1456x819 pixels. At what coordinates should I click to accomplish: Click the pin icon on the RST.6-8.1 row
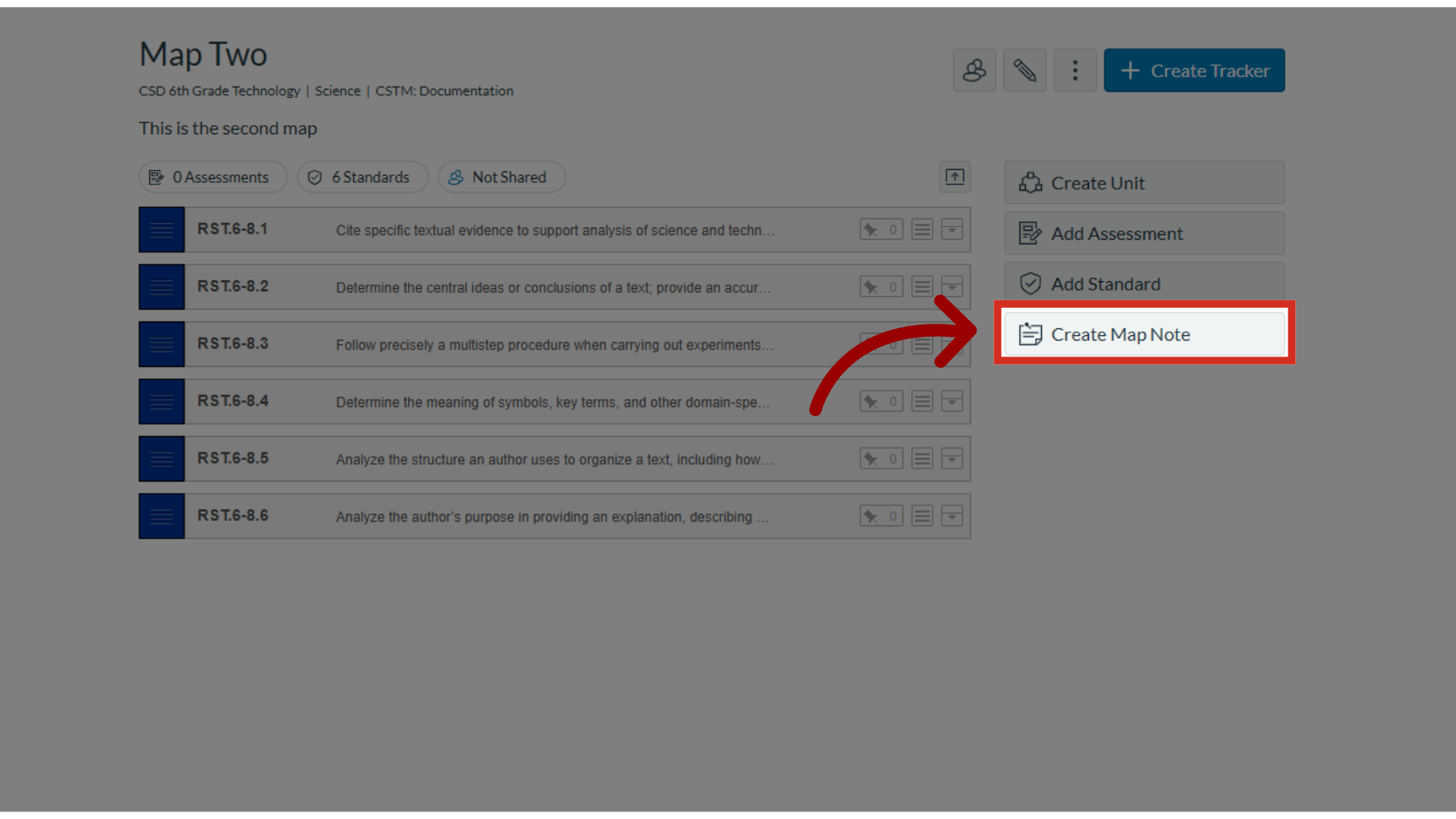(871, 230)
